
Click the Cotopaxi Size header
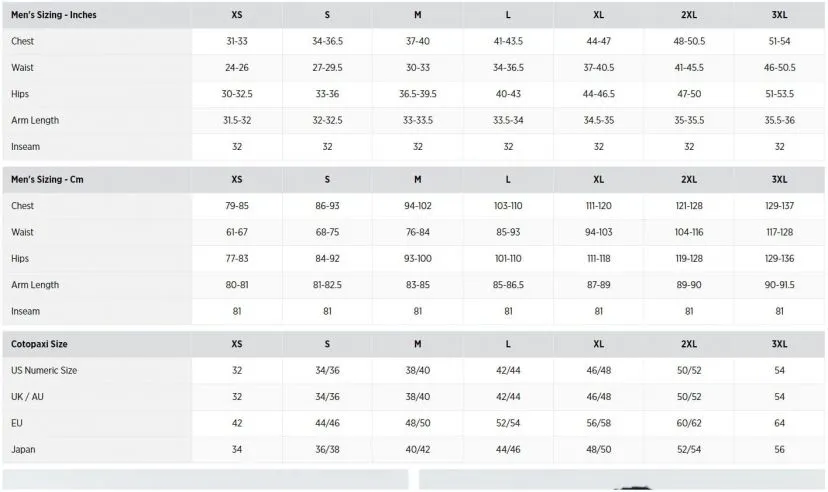39,344
